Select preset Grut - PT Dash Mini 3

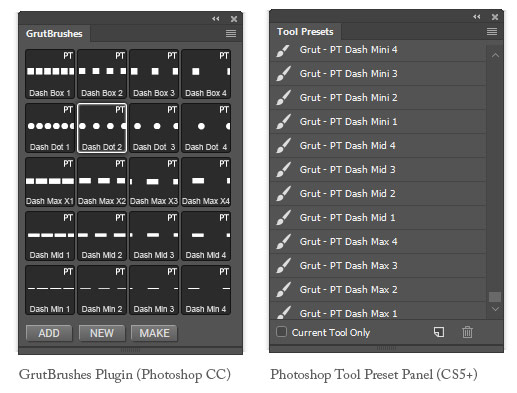(378, 74)
